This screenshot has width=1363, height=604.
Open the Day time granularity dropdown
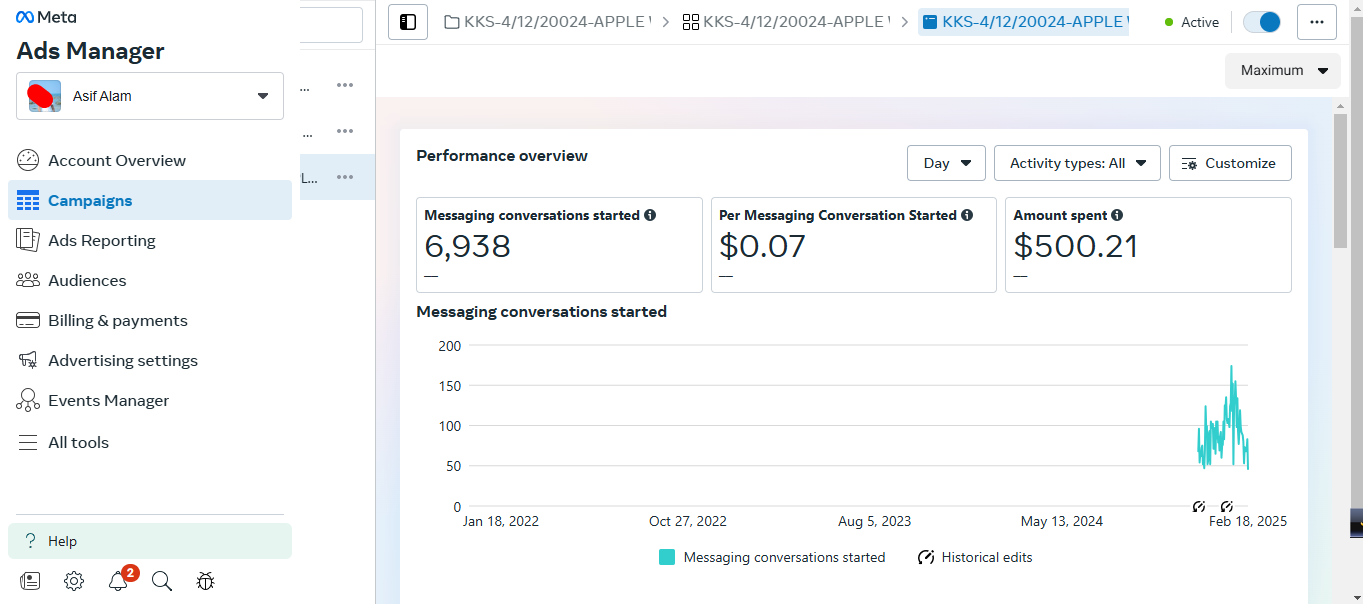coord(946,163)
